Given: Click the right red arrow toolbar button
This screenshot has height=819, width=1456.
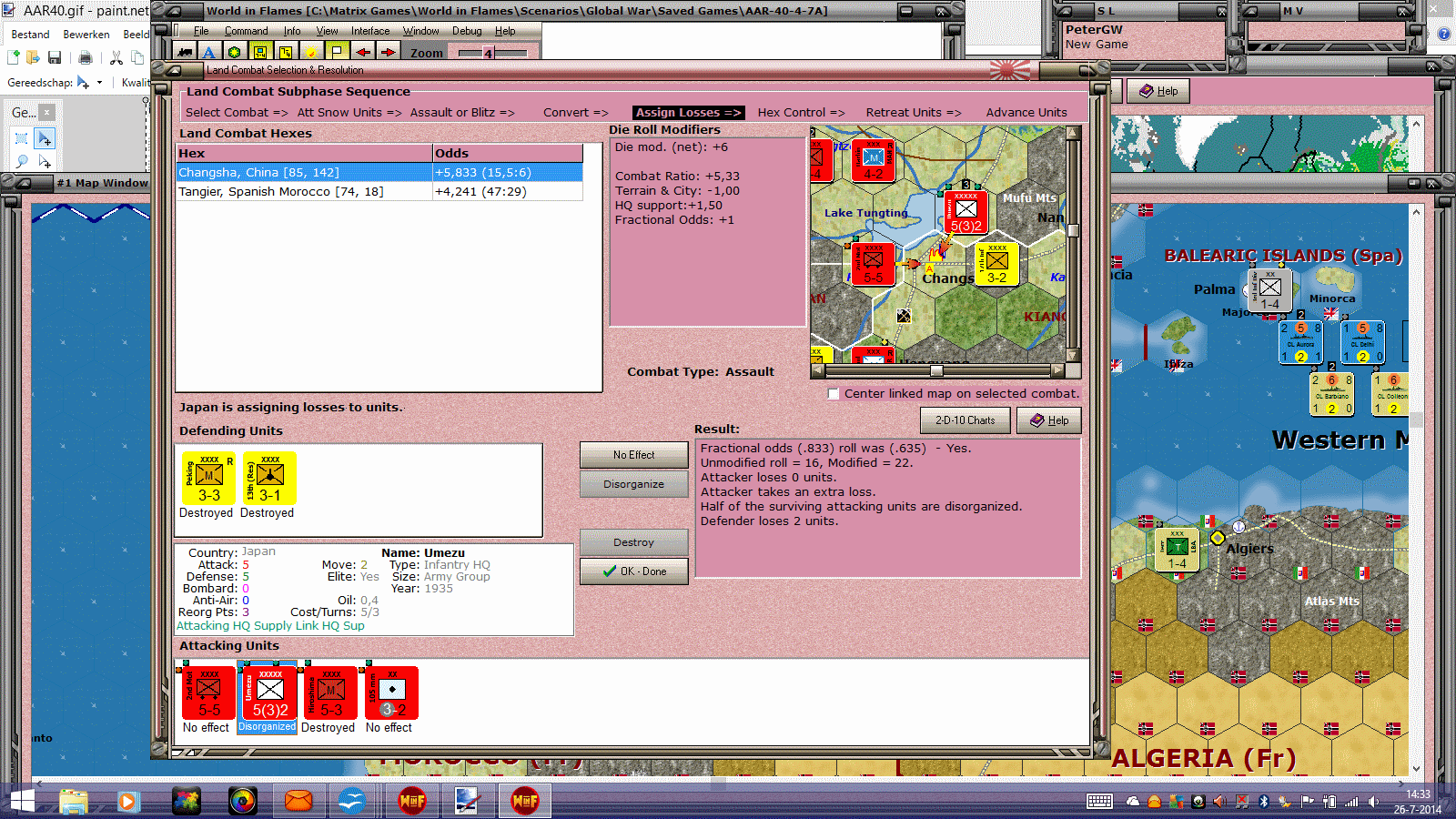Looking at the screenshot, I should tap(389, 52).
